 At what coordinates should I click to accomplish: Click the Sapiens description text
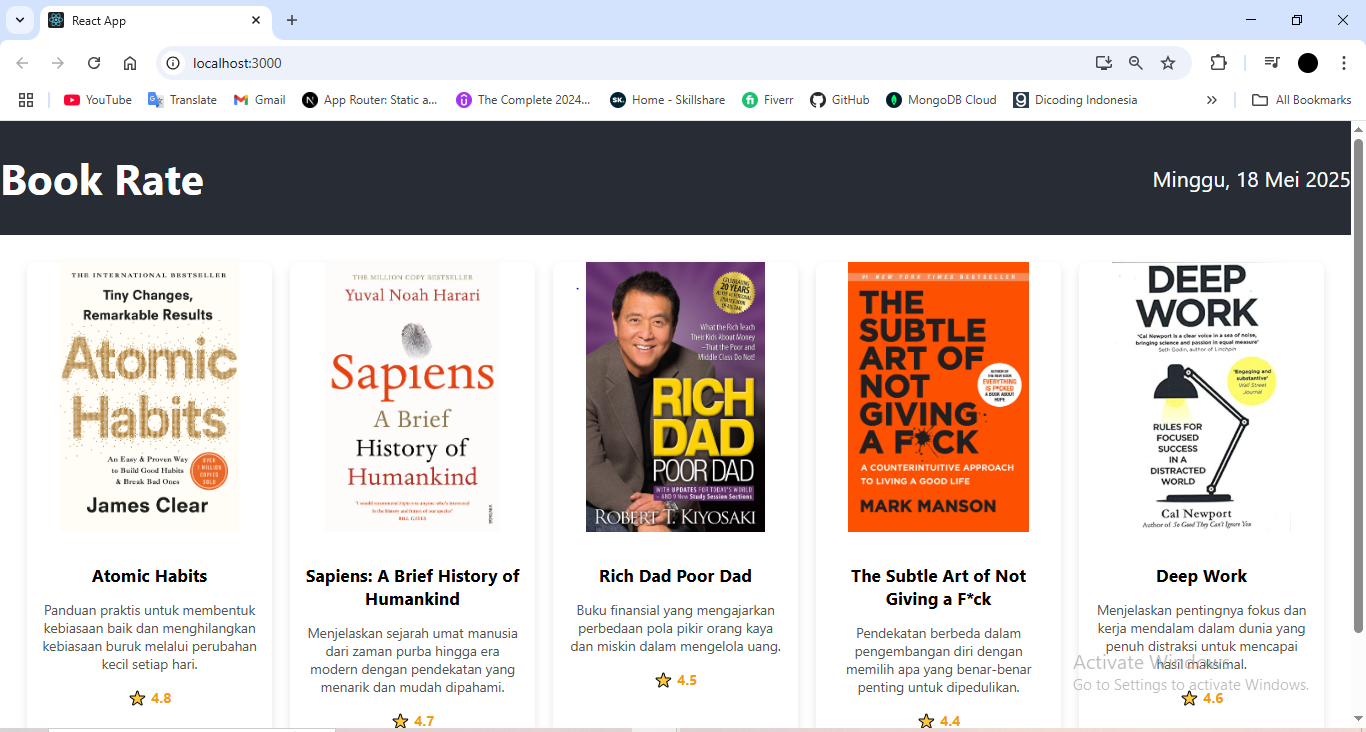click(x=412, y=660)
